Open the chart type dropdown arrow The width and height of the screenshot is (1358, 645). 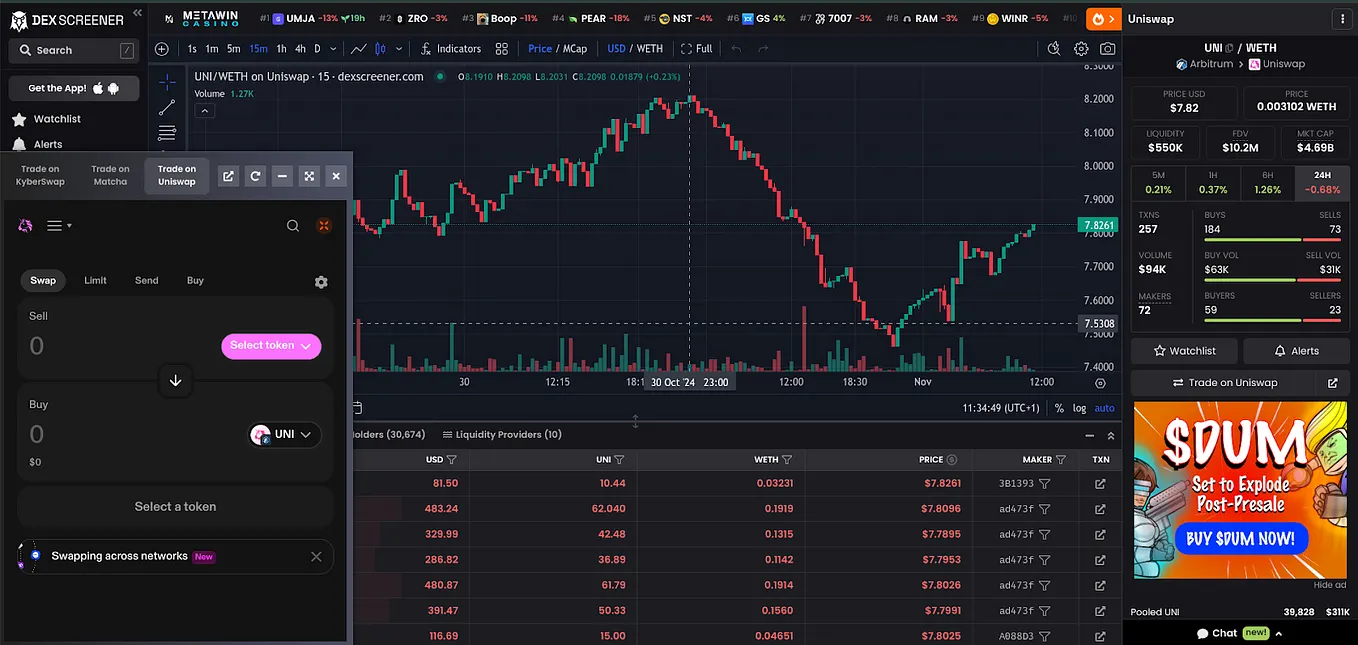pyautogui.click(x=399, y=48)
